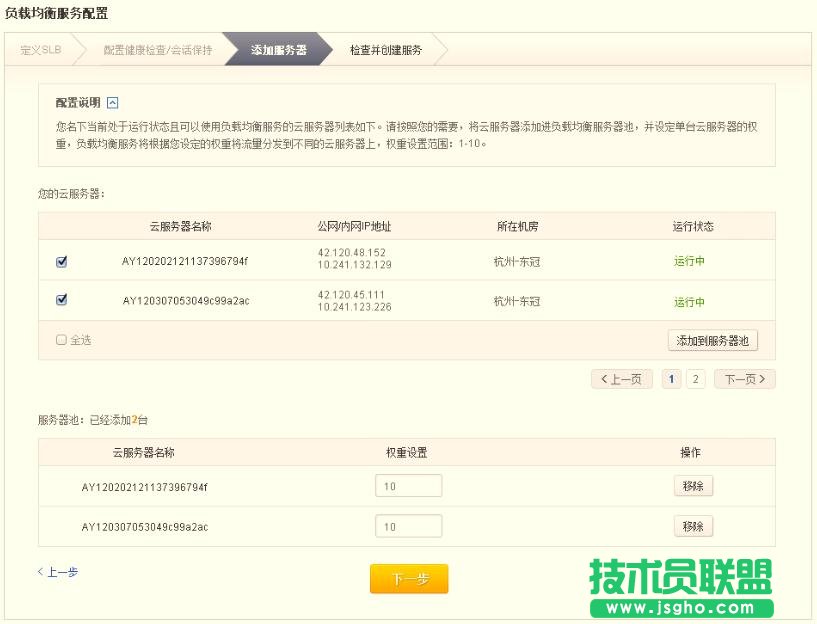Uncheck server AY120307053049c99a2ac checkbox
This screenshot has height=624, width=817.
(x=62, y=299)
